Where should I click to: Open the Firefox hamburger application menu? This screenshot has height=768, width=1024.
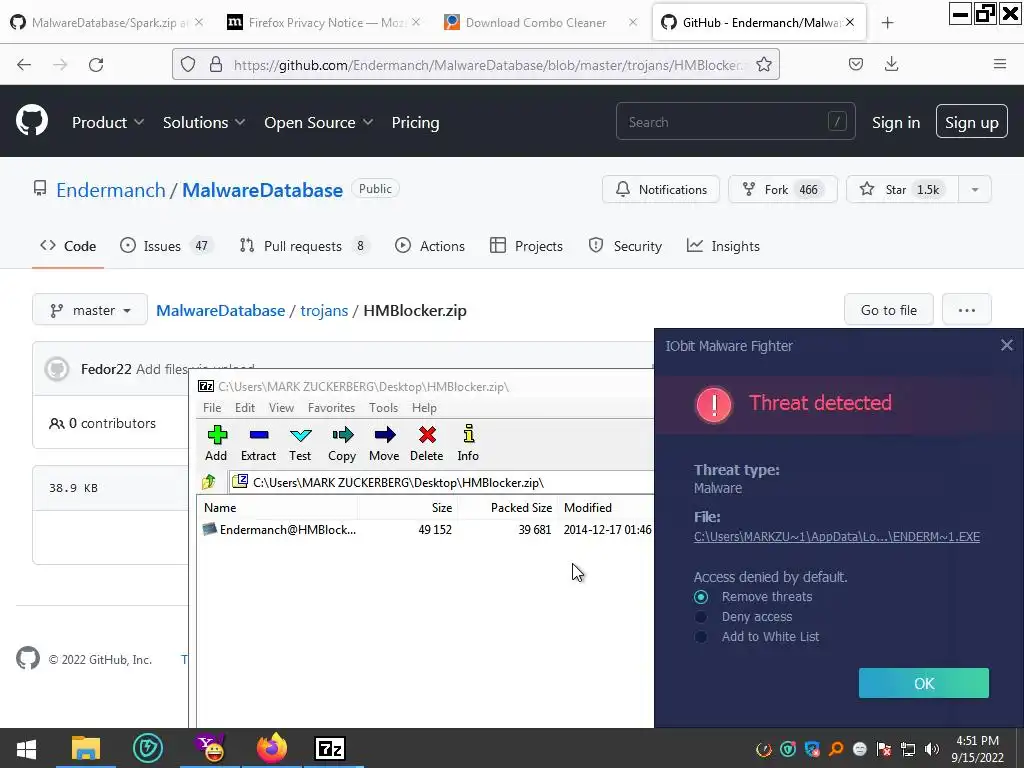point(1000,64)
